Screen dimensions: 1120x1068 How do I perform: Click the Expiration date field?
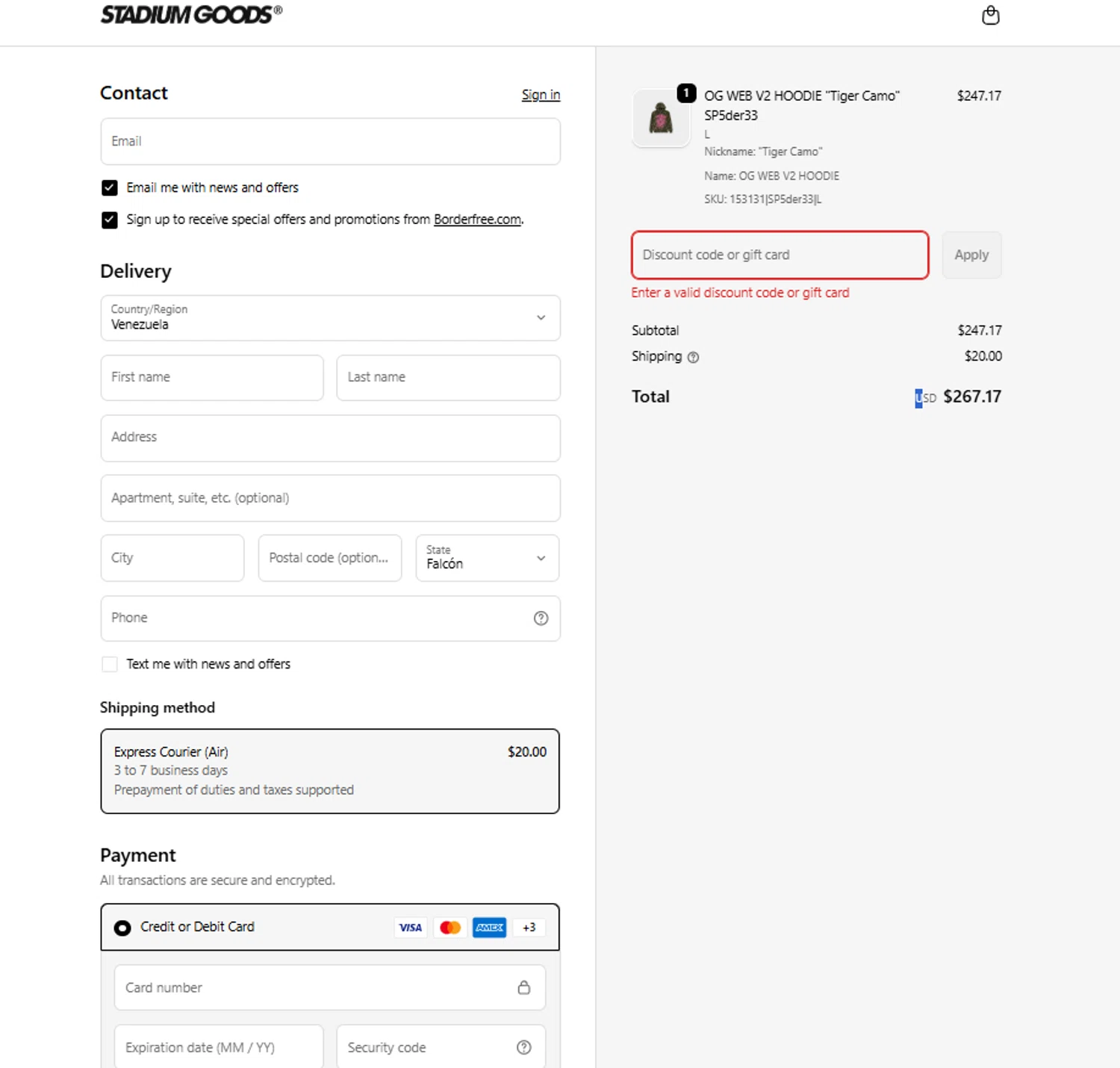(x=219, y=1047)
